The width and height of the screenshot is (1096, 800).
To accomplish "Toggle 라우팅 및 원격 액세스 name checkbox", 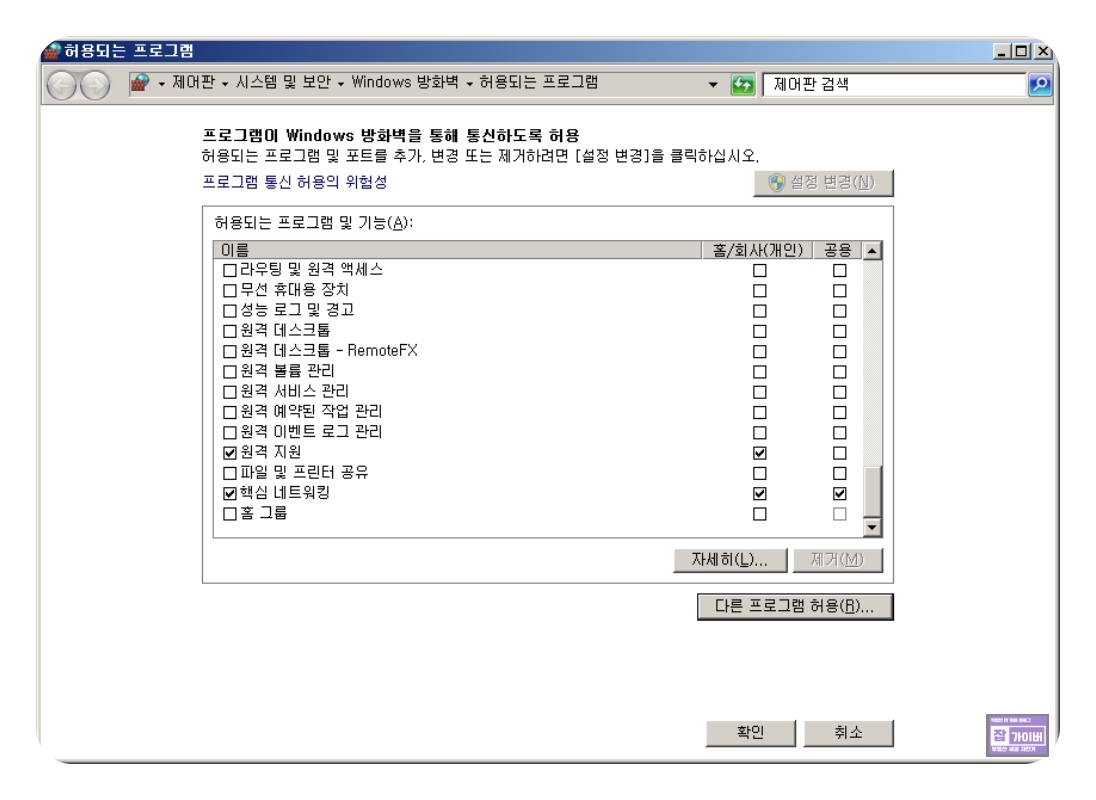I will (x=229, y=270).
